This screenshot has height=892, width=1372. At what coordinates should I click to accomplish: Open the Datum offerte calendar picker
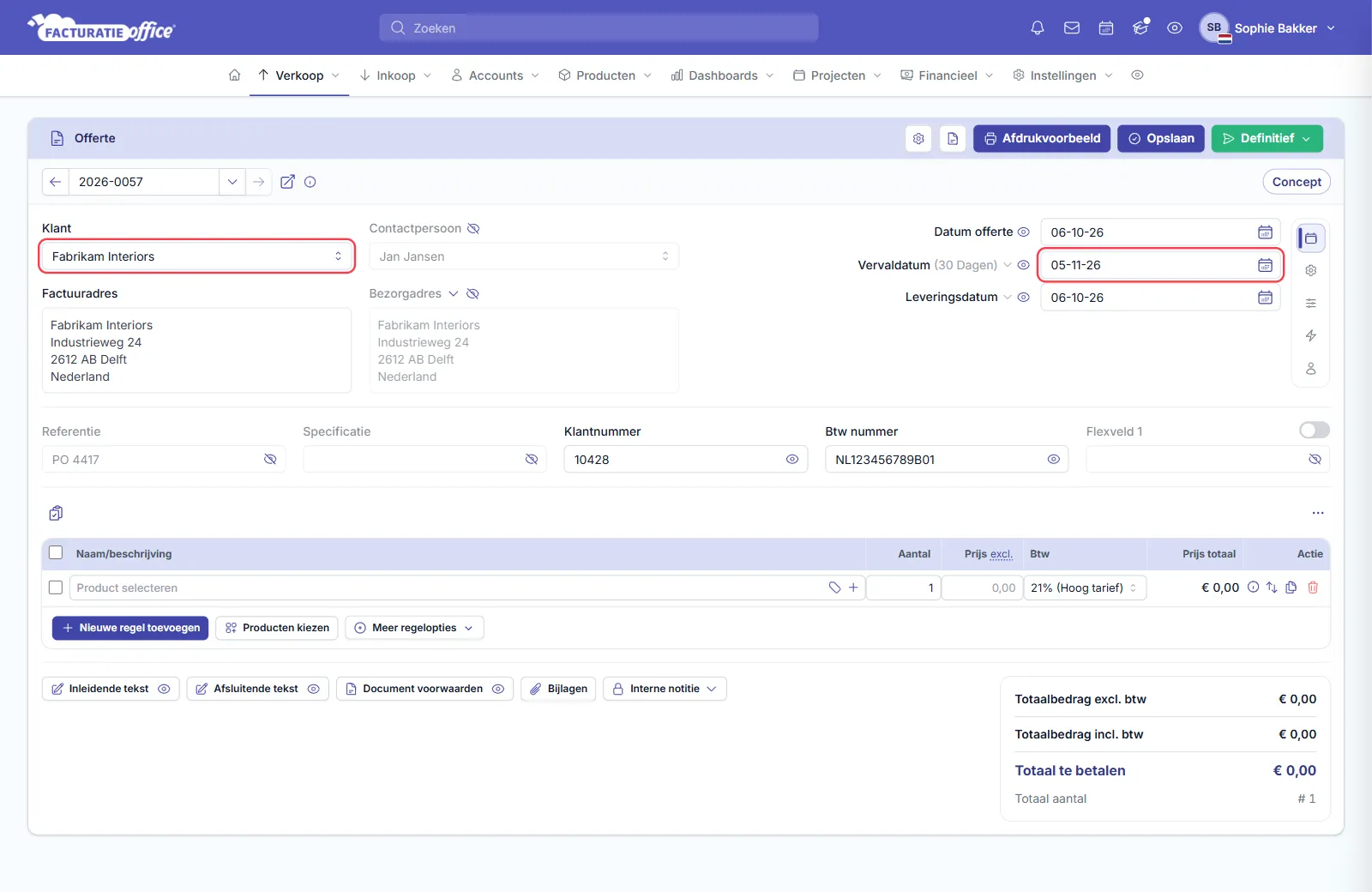coord(1265,232)
